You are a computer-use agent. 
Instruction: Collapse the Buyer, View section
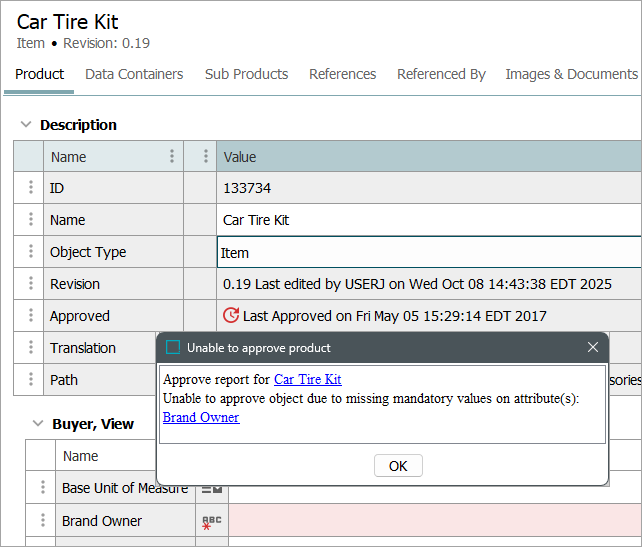click(x=37, y=424)
